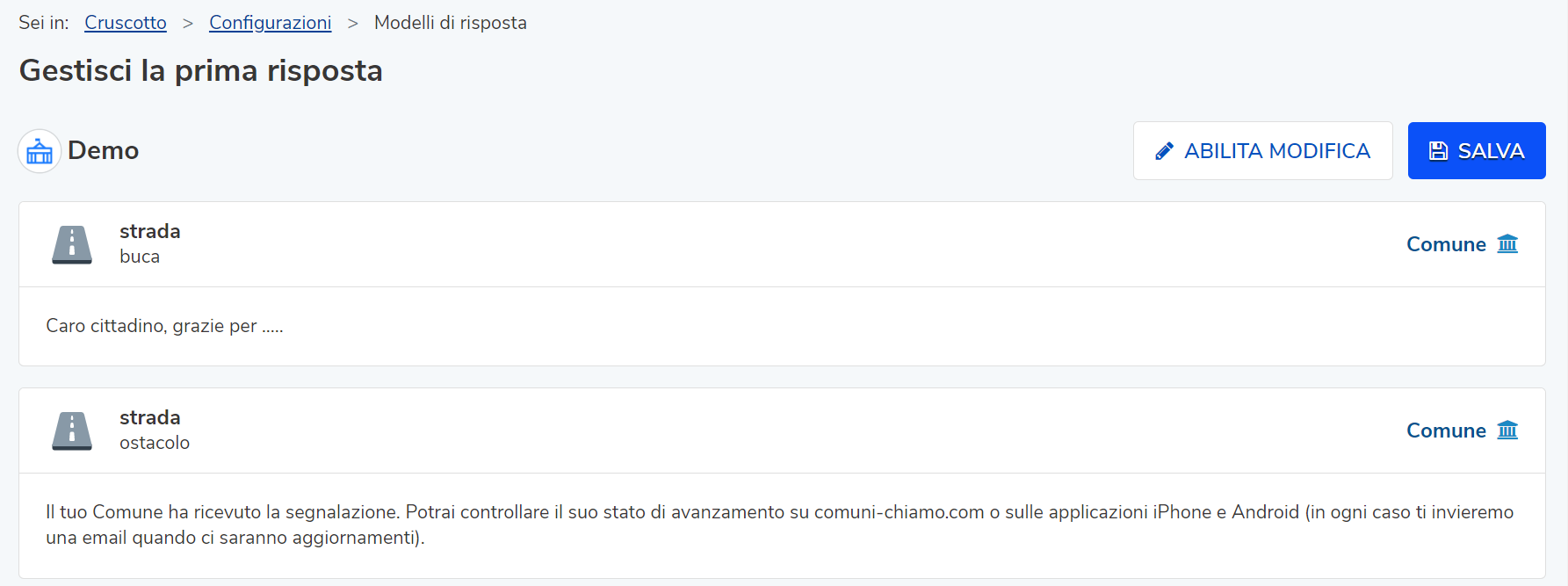Open the Cruscotto breadcrumb link

(x=126, y=23)
